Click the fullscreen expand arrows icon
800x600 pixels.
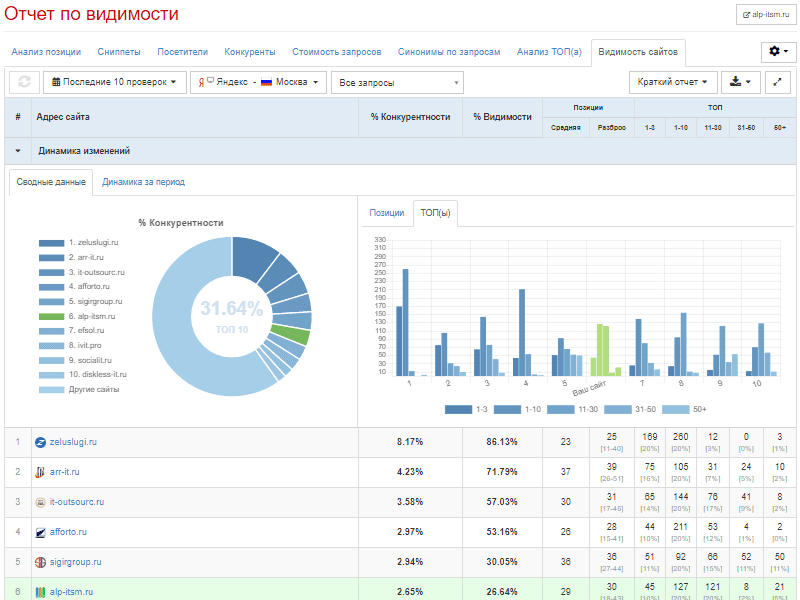pyautogui.click(x=777, y=82)
